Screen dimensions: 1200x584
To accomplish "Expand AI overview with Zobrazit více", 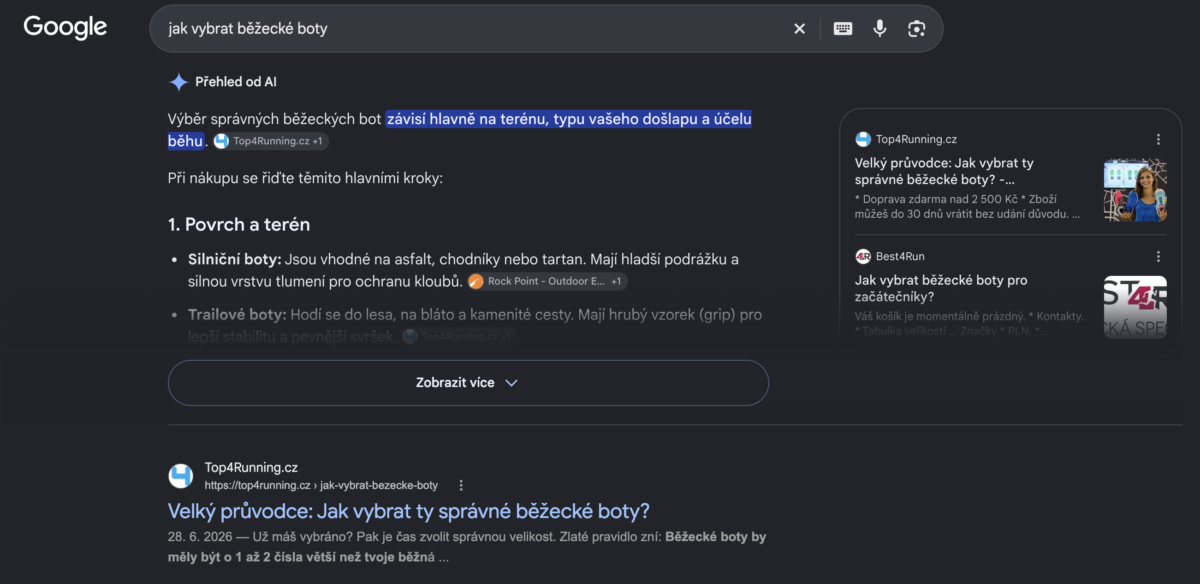I will click(x=468, y=382).
